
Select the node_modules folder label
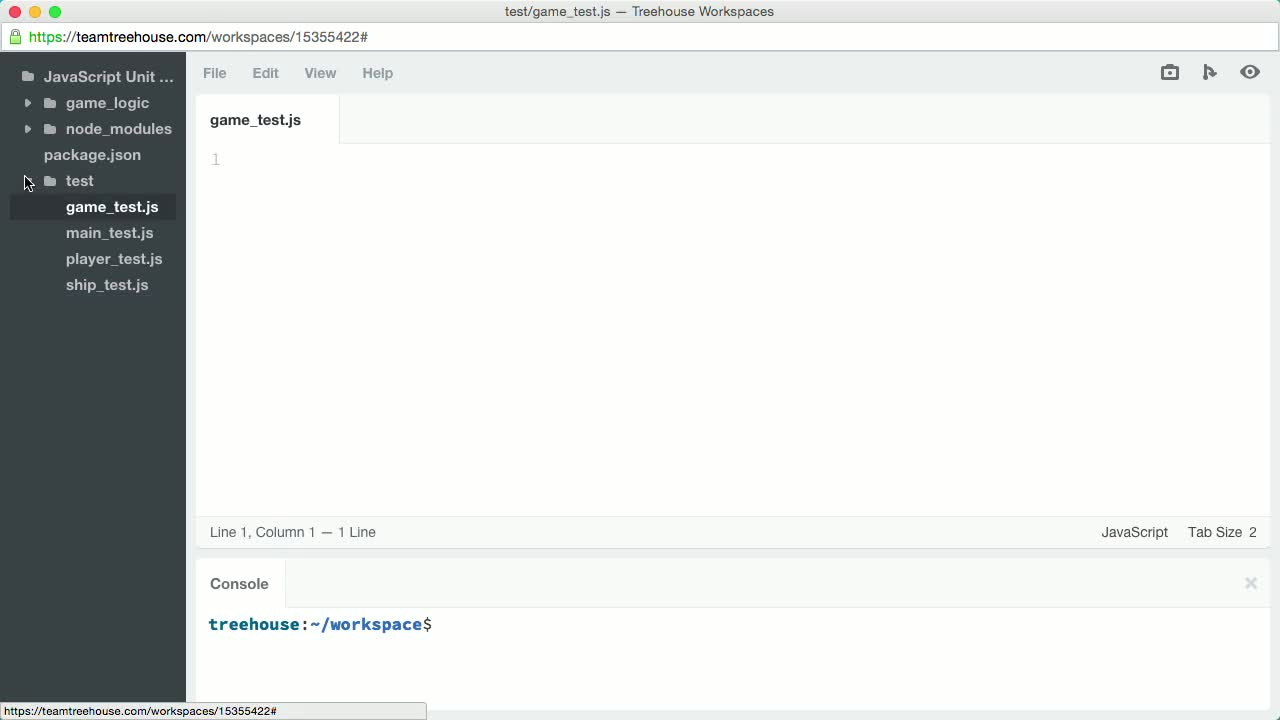pos(119,129)
